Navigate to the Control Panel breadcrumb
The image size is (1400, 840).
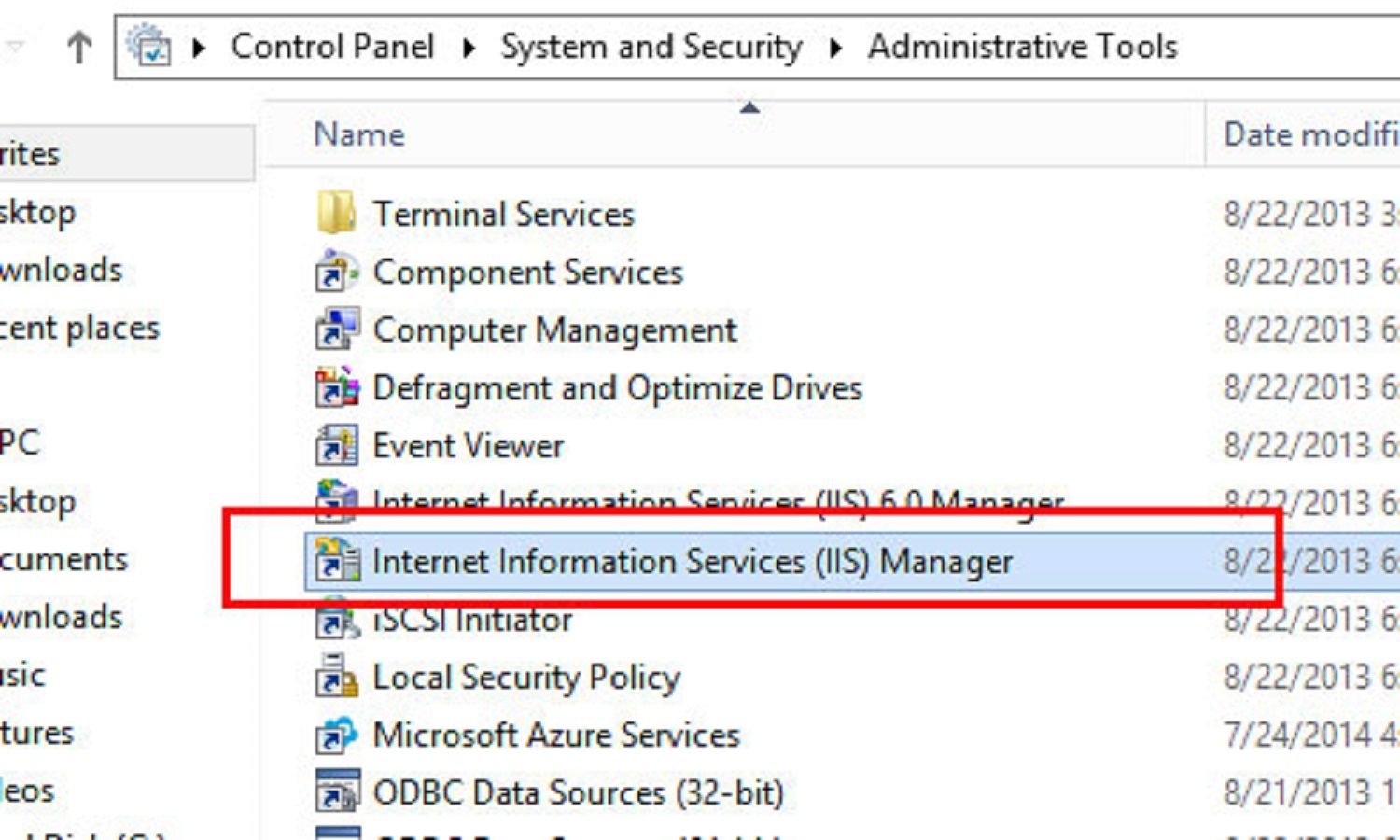click(332, 47)
